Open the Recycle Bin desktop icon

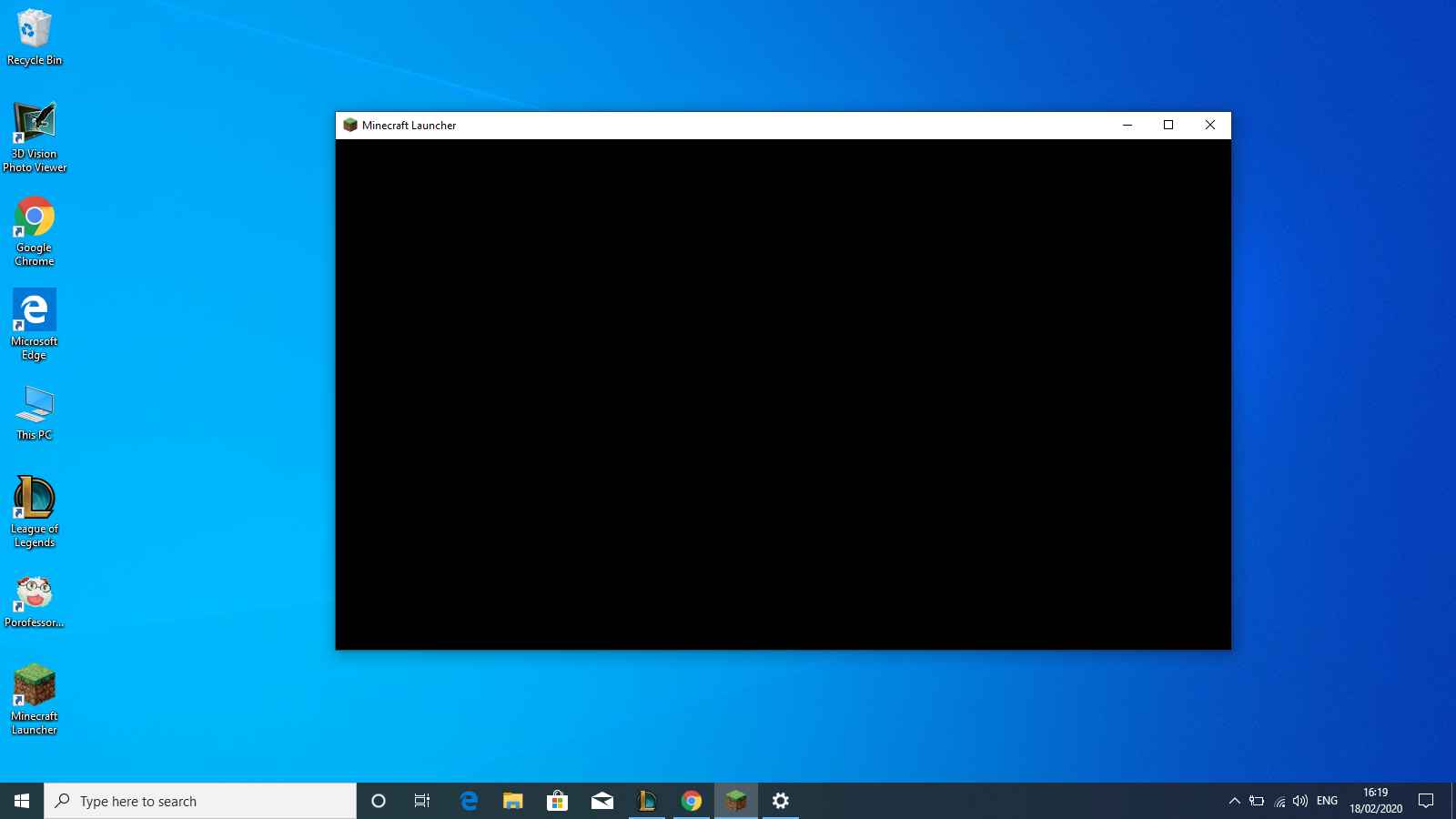click(35, 38)
